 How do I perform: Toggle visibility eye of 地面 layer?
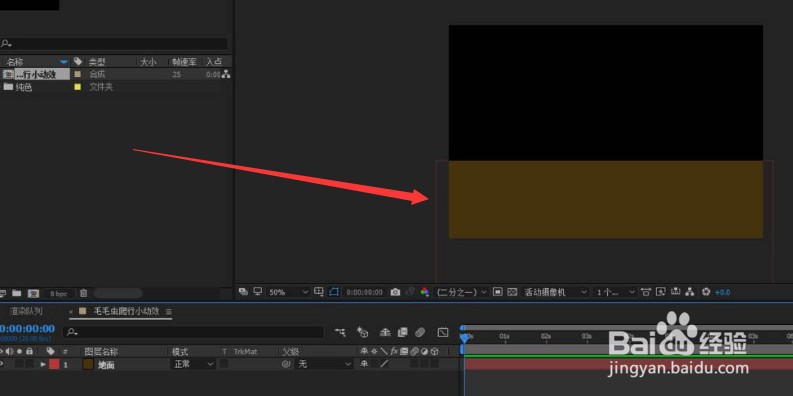pyautogui.click(x=2, y=364)
